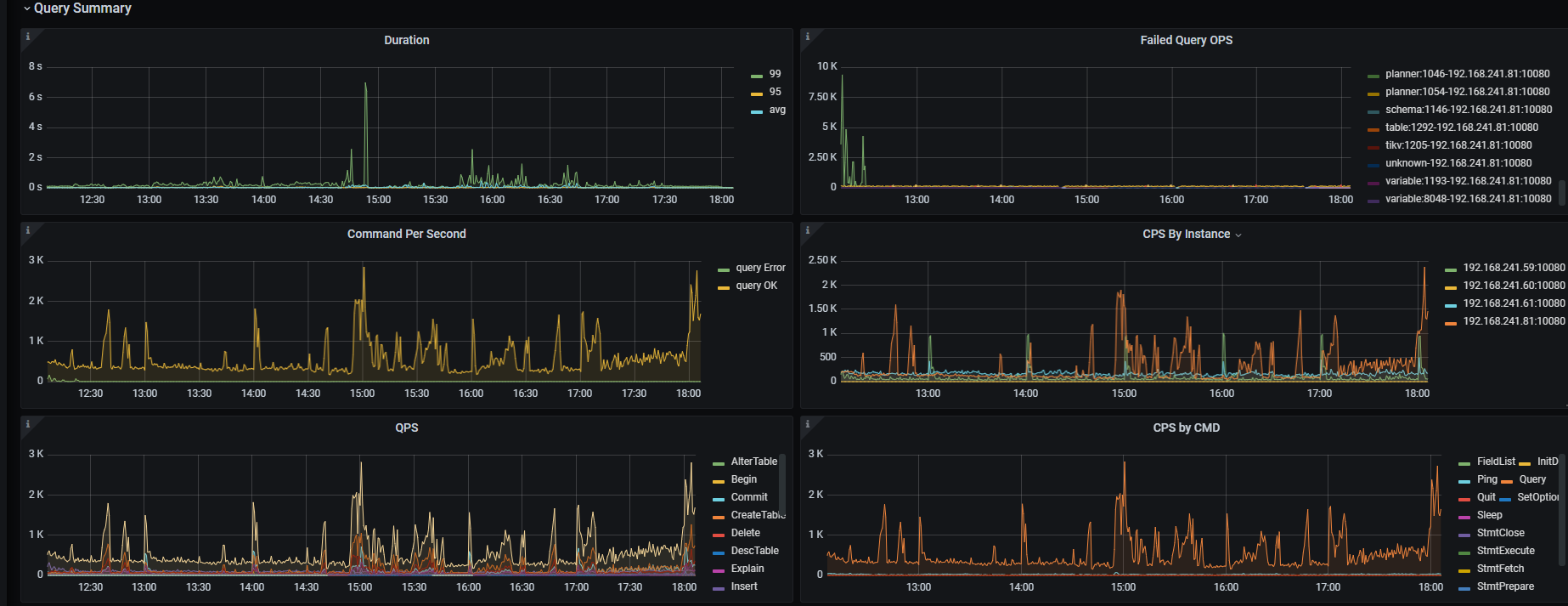
Task: Open the QPS panel info icon
Action: [x=28, y=424]
